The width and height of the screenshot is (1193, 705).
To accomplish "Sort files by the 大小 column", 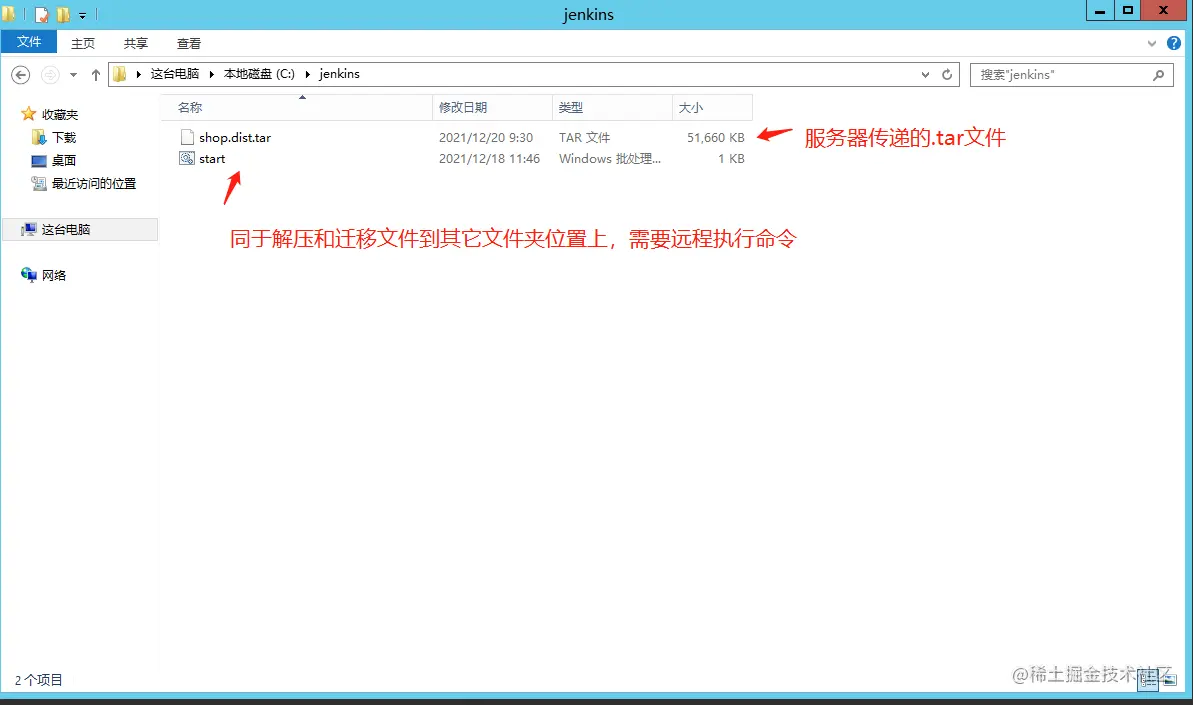I will point(712,107).
